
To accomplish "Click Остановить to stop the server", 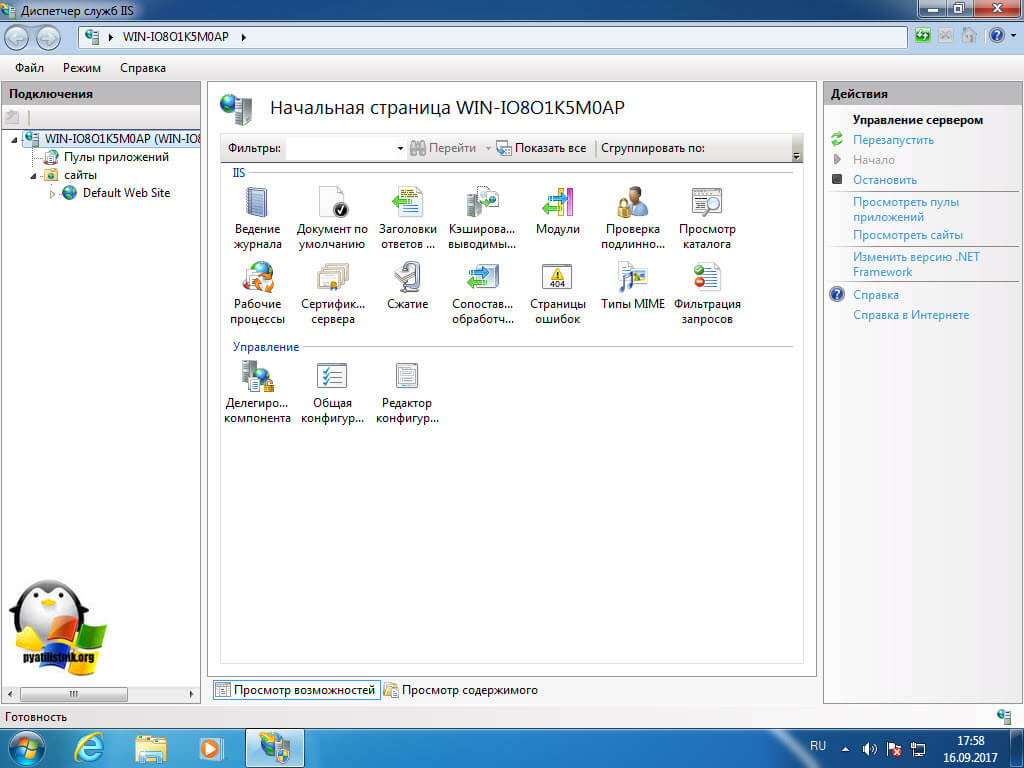I will point(884,180).
